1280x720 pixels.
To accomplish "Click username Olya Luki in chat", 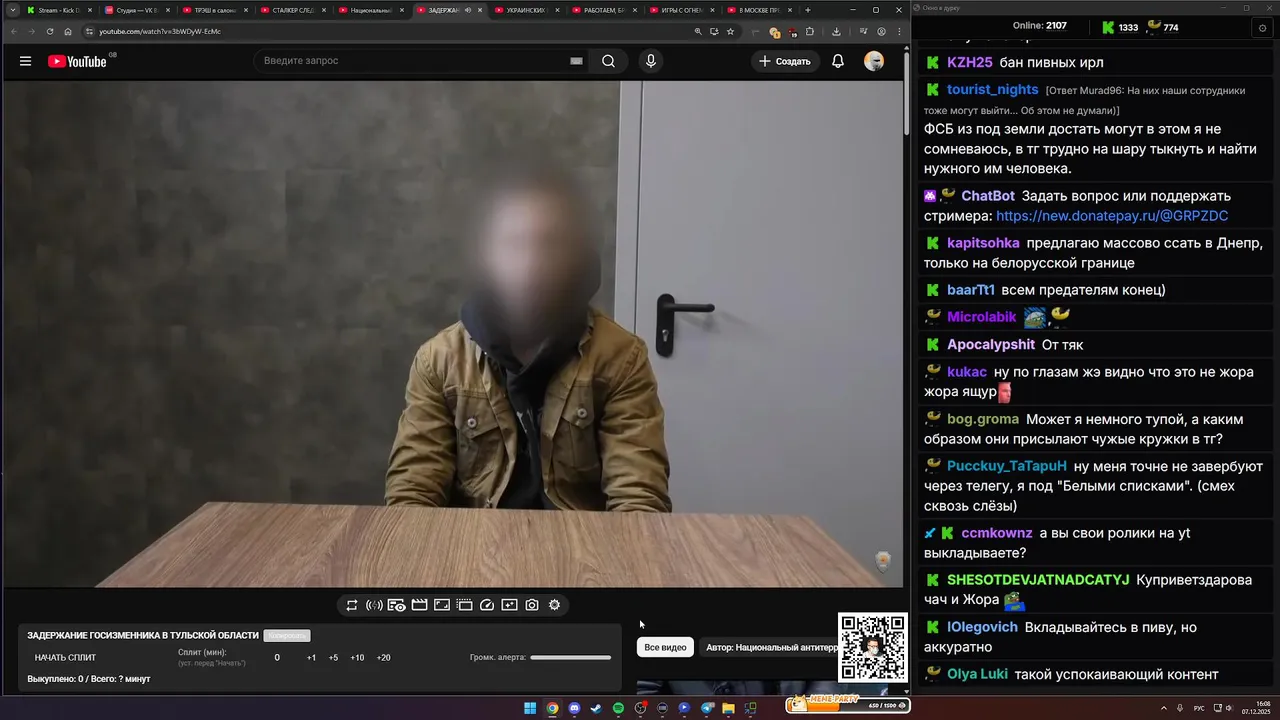I will click(x=977, y=674).
